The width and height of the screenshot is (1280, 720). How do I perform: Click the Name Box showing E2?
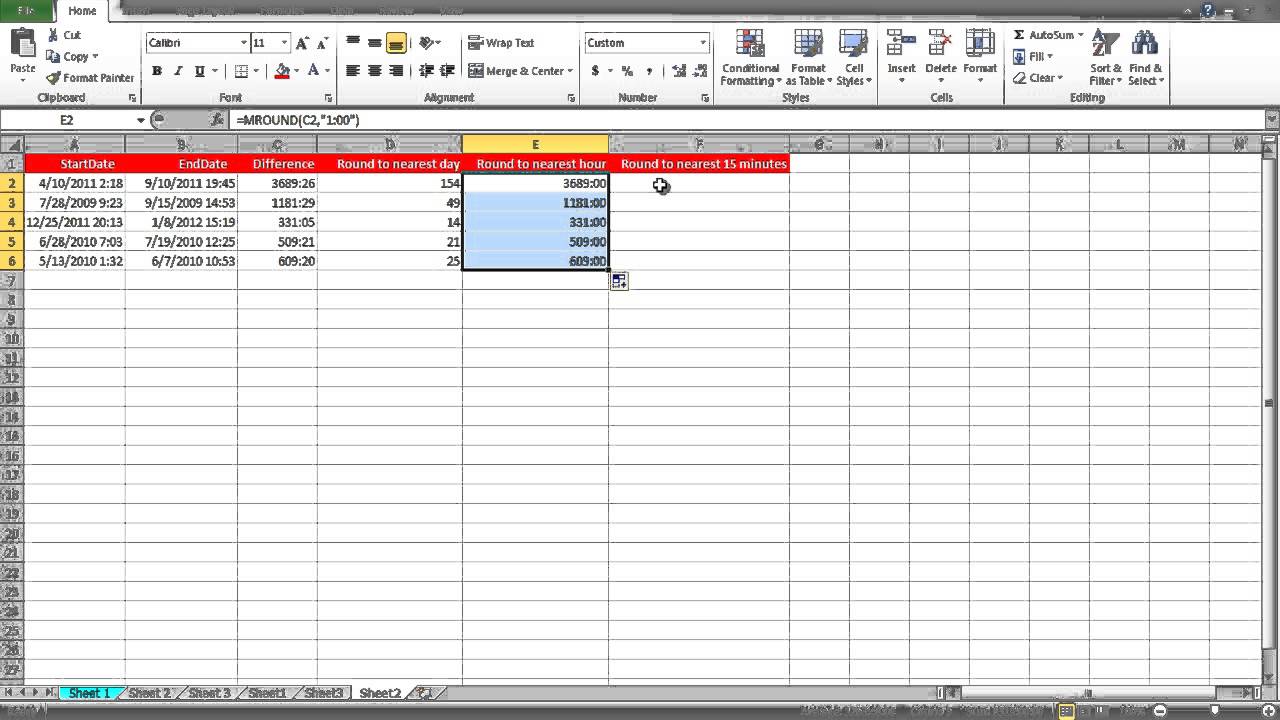(67, 120)
